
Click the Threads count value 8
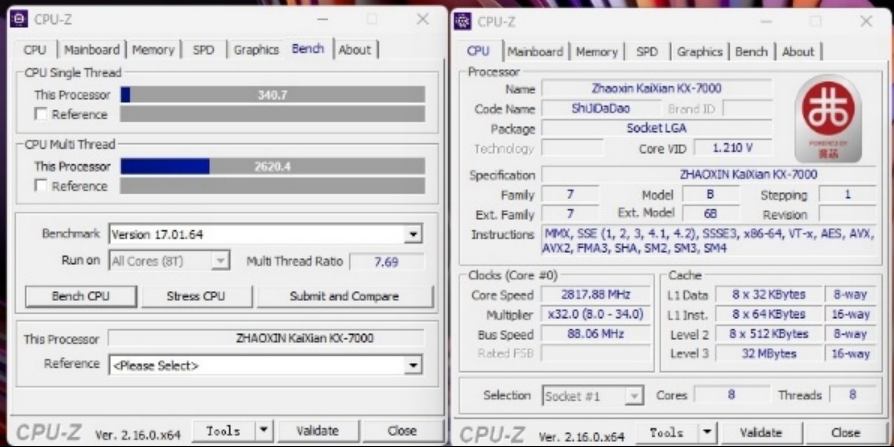coord(853,395)
